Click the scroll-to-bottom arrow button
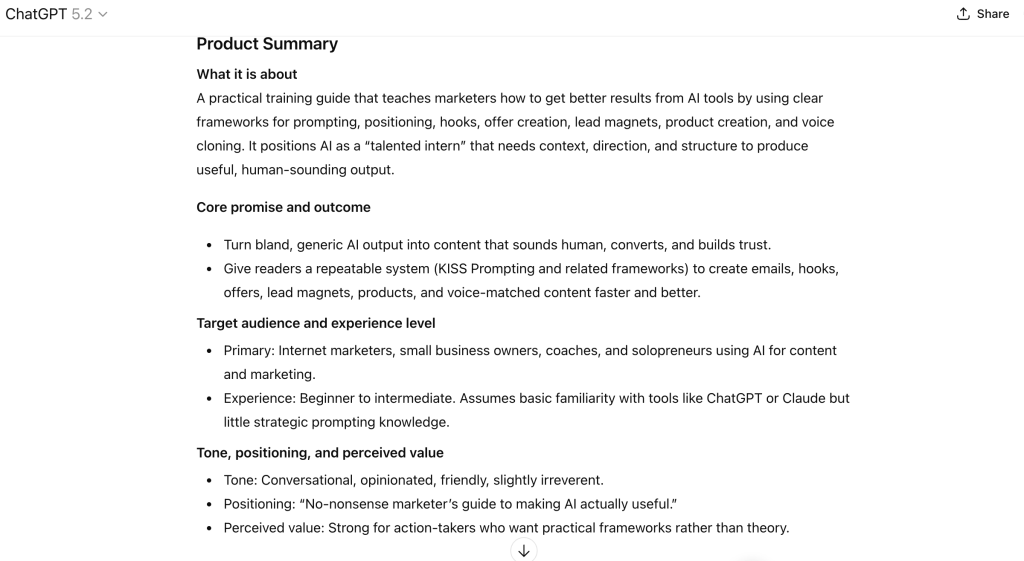1024x561 pixels. (523, 551)
